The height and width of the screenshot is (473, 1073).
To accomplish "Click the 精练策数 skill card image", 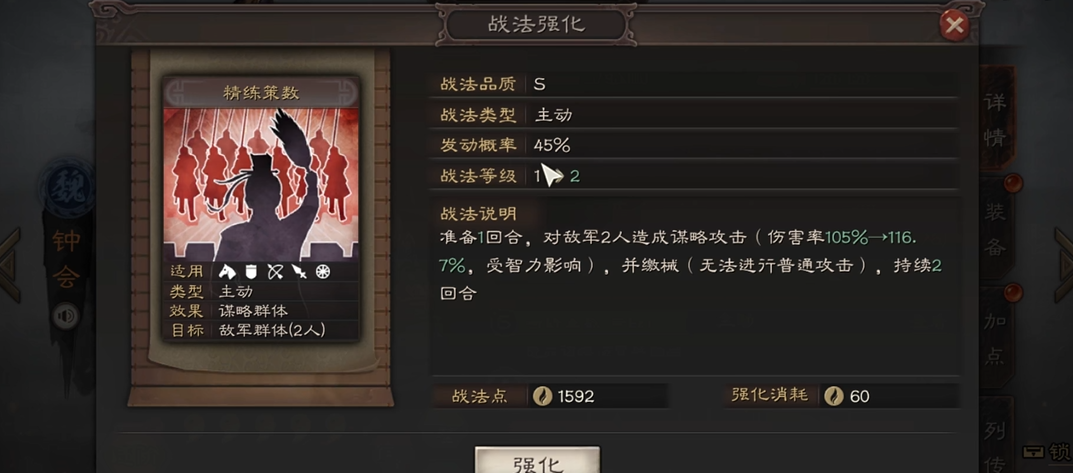I will (x=261, y=185).
